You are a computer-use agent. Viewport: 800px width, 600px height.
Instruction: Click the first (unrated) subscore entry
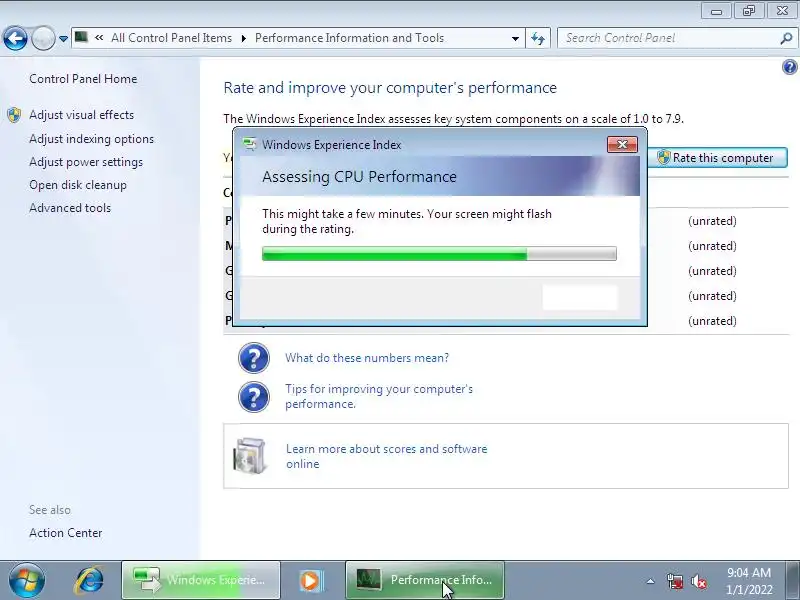[x=712, y=221]
